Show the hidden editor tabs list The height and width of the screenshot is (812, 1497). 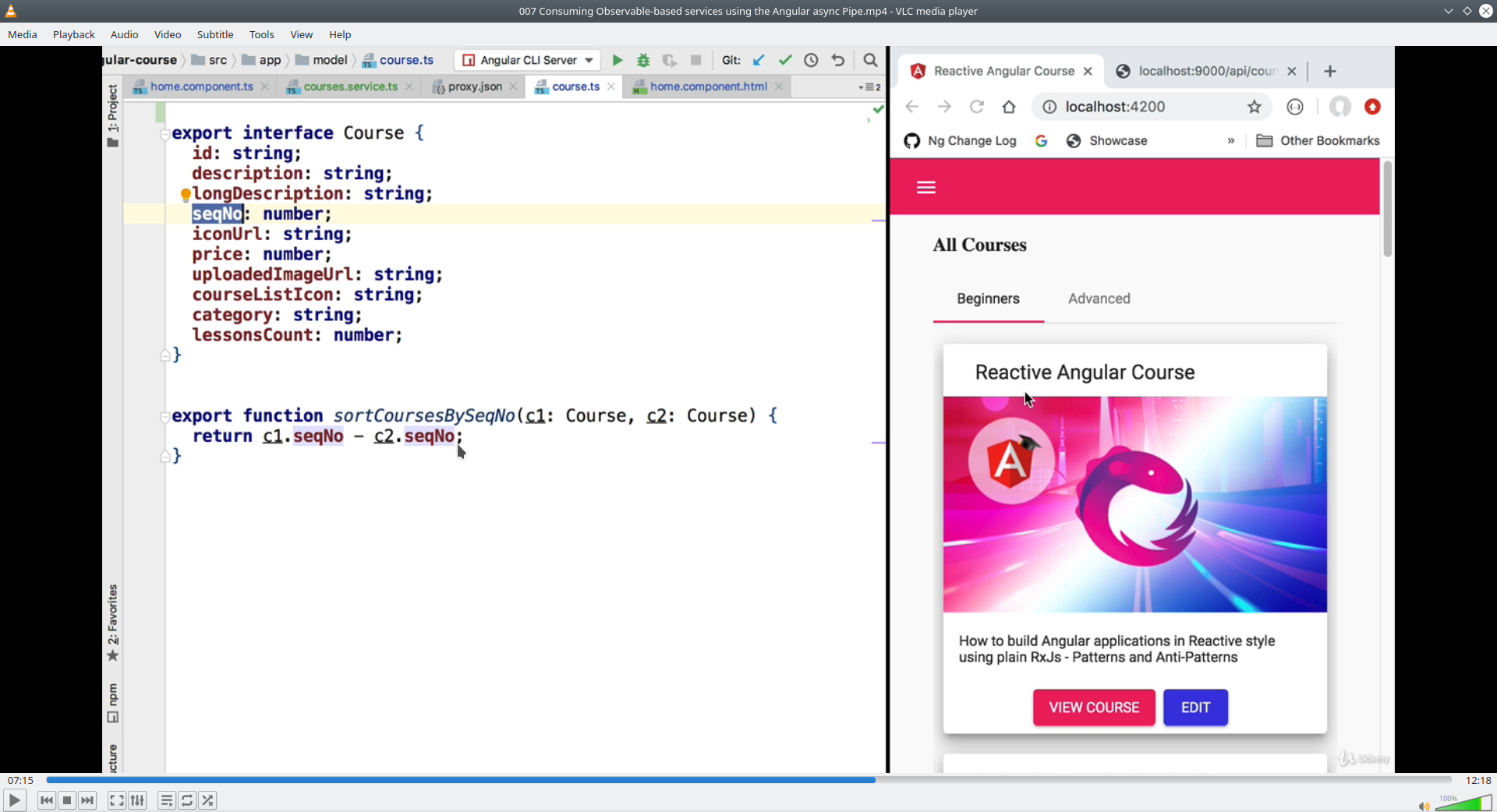click(x=870, y=87)
